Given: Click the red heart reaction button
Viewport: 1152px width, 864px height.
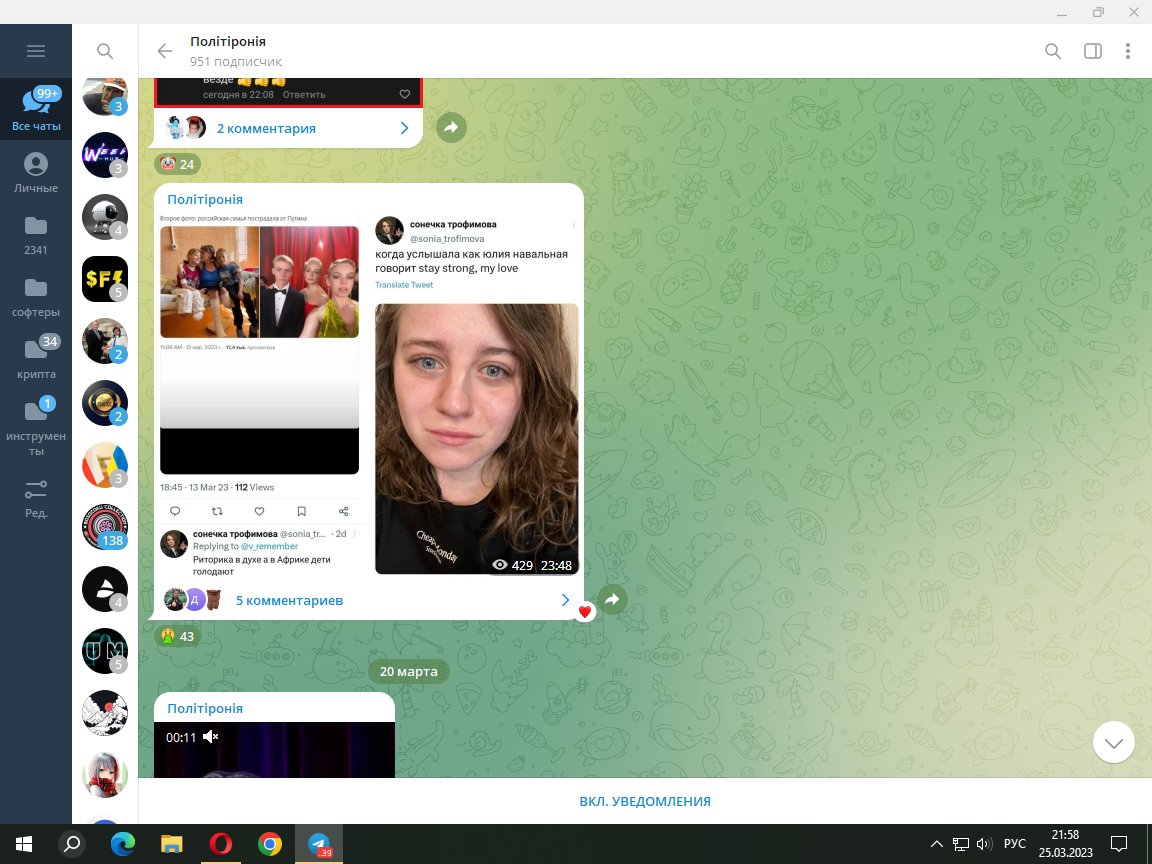Looking at the screenshot, I should click(585, 611).
